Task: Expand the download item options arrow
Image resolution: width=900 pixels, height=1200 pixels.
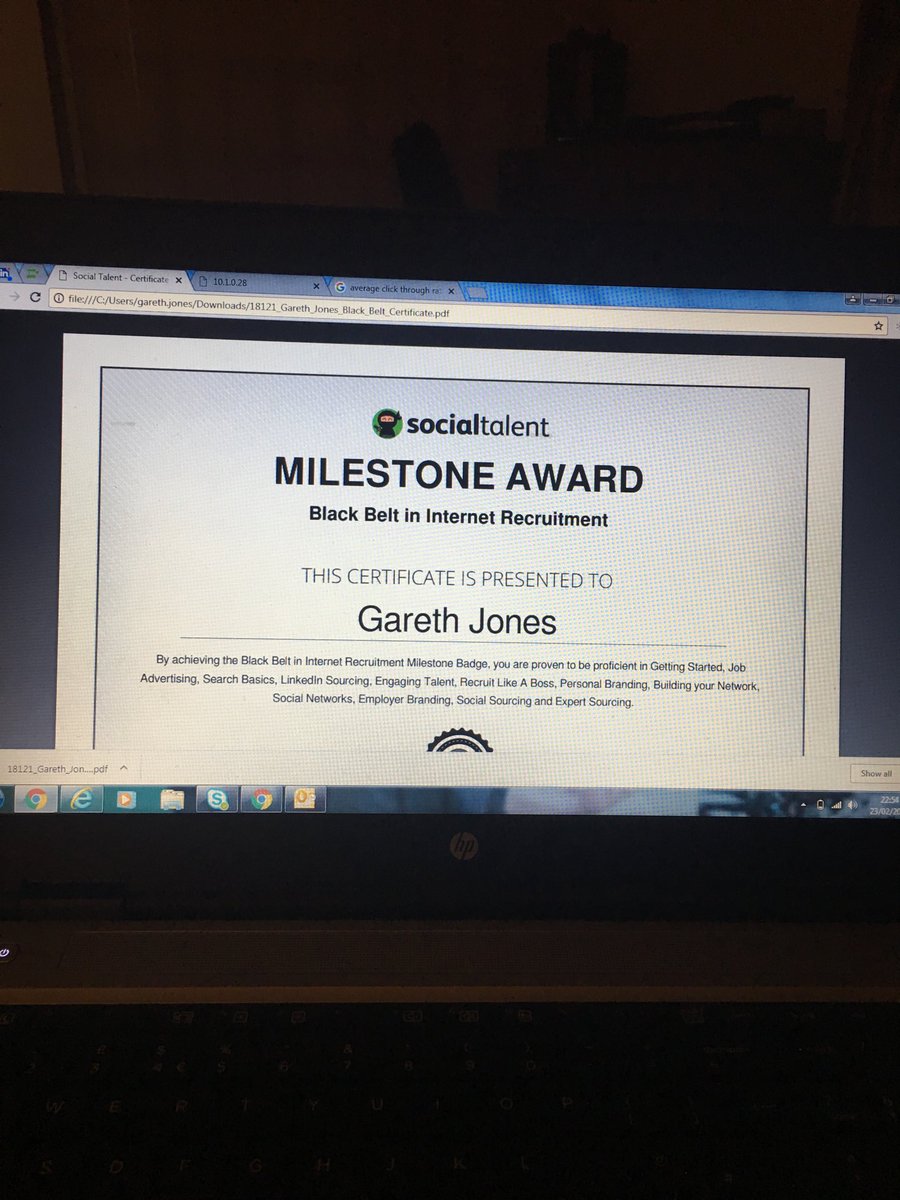Action: pyautogui.click(x=123, y=768)
